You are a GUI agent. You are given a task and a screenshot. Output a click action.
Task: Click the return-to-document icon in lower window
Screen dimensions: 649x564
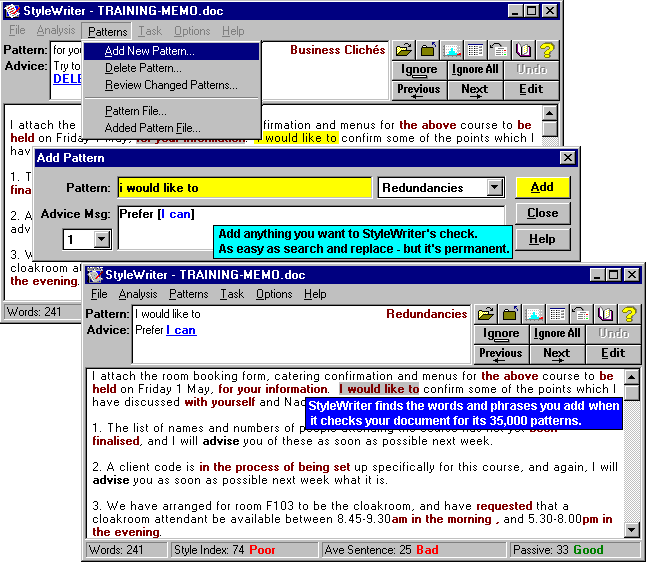click(581, 314)
